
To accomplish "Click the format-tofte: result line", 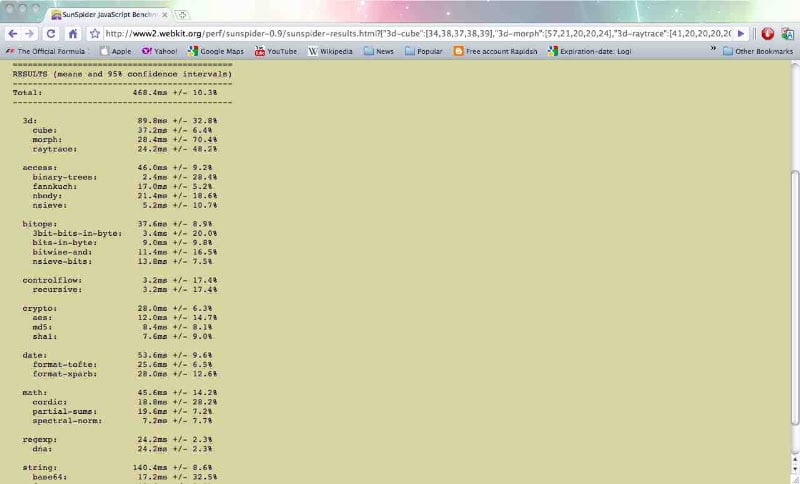I will (122, 365).
